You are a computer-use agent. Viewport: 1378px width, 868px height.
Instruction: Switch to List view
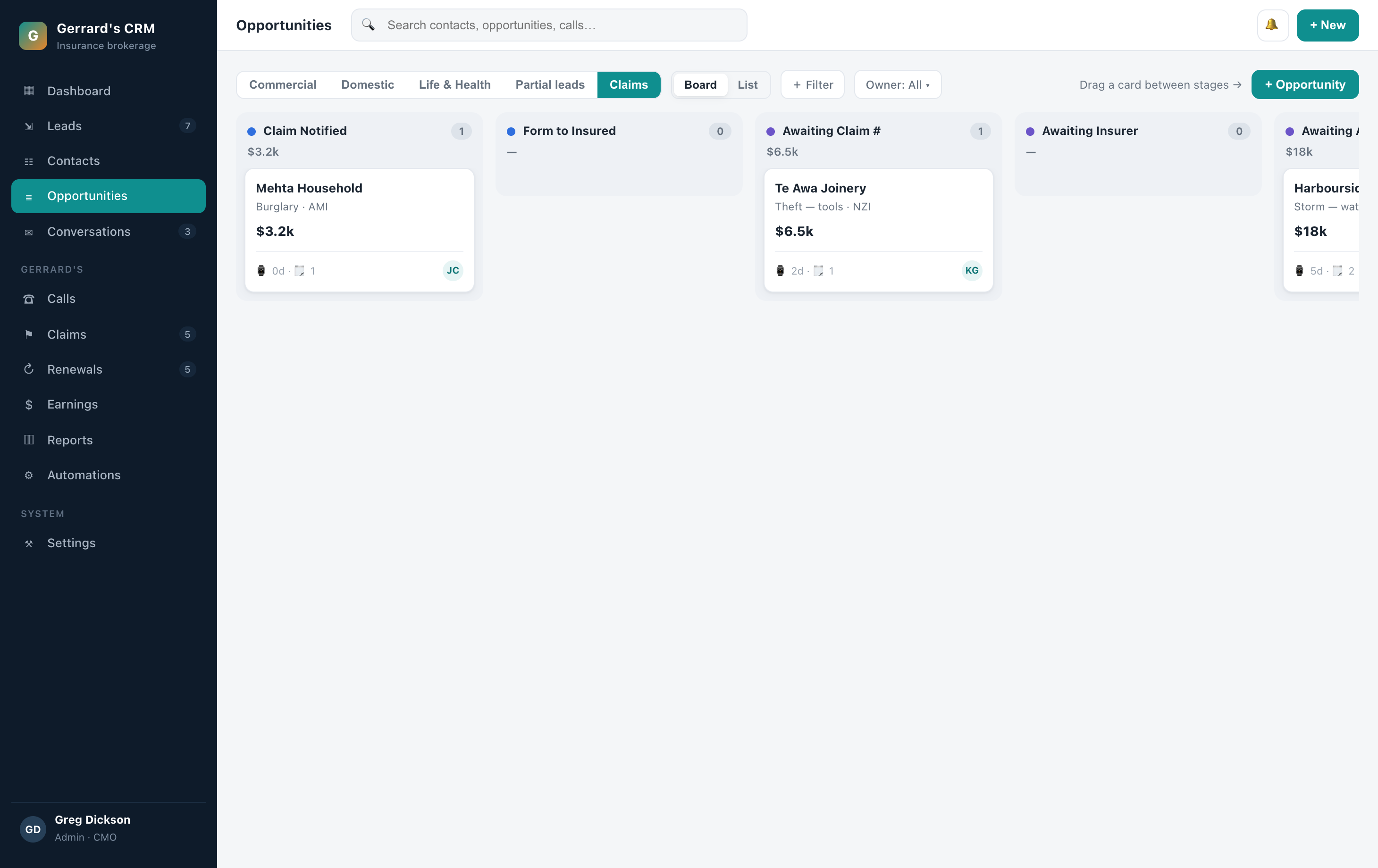click(x=748, y=85)
